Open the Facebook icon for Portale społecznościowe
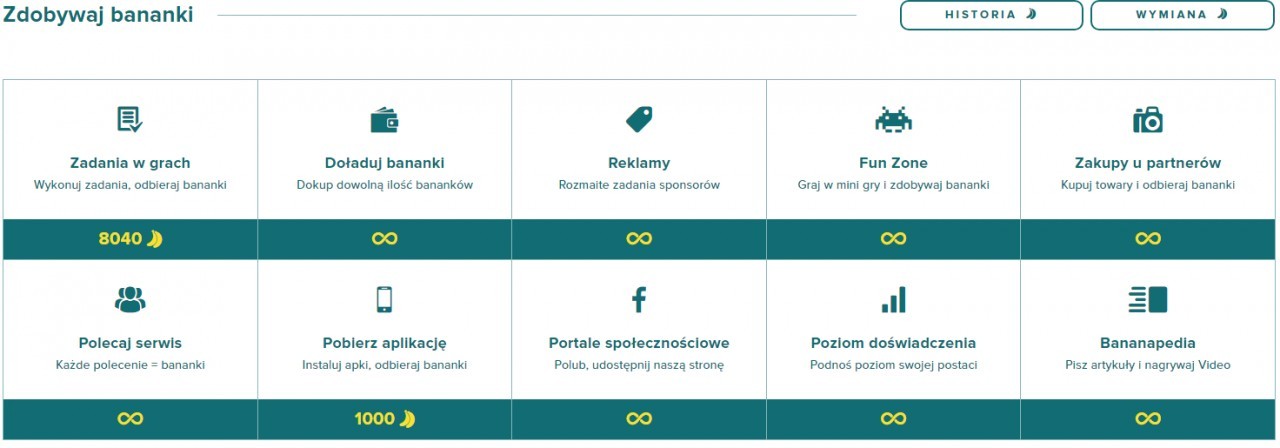The image size is (1280, 448). pyautogui.click(x=639, y=299)
